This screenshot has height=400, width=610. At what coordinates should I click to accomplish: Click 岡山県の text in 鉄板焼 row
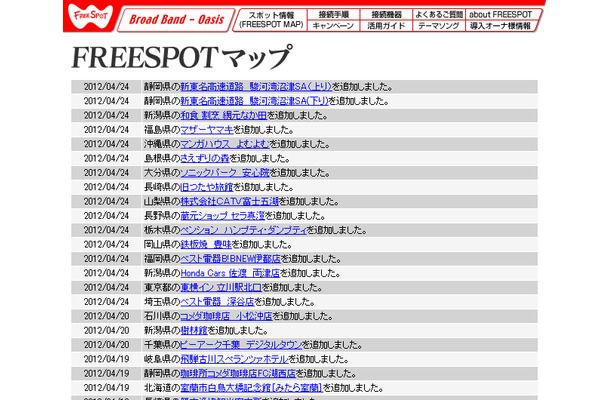point(162,245)
